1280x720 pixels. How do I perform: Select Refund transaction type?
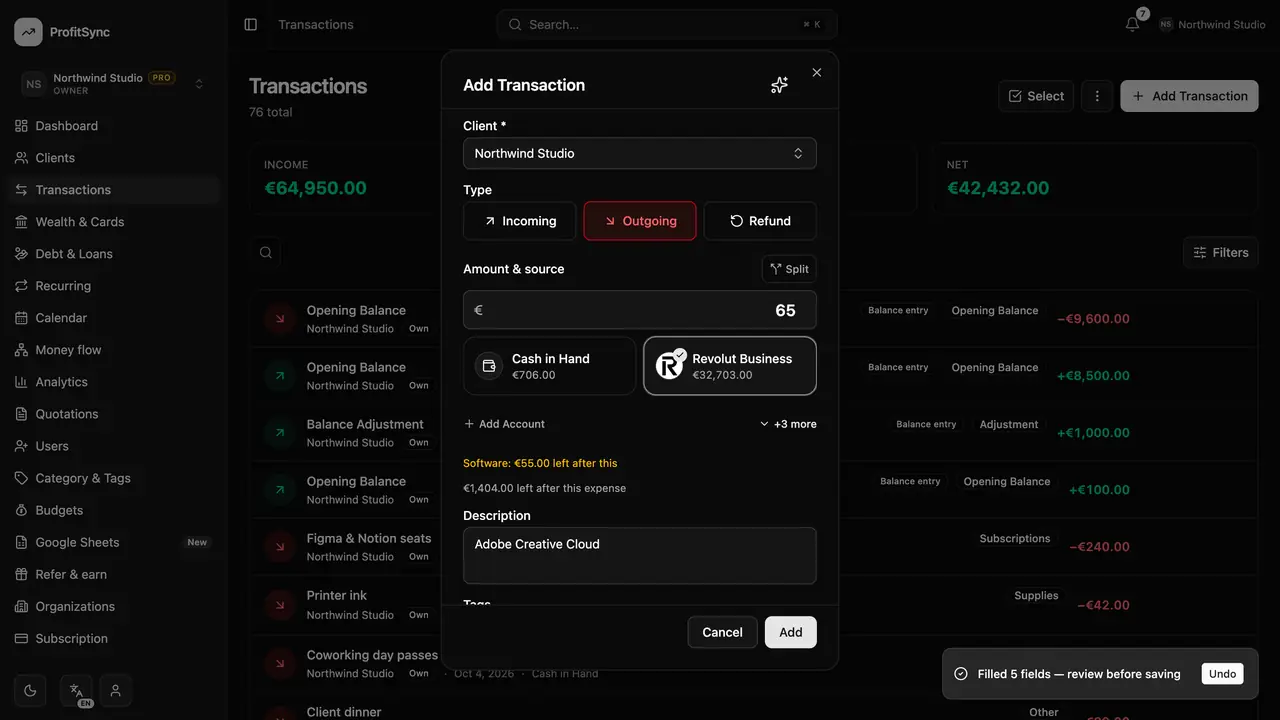pos(760,221)
